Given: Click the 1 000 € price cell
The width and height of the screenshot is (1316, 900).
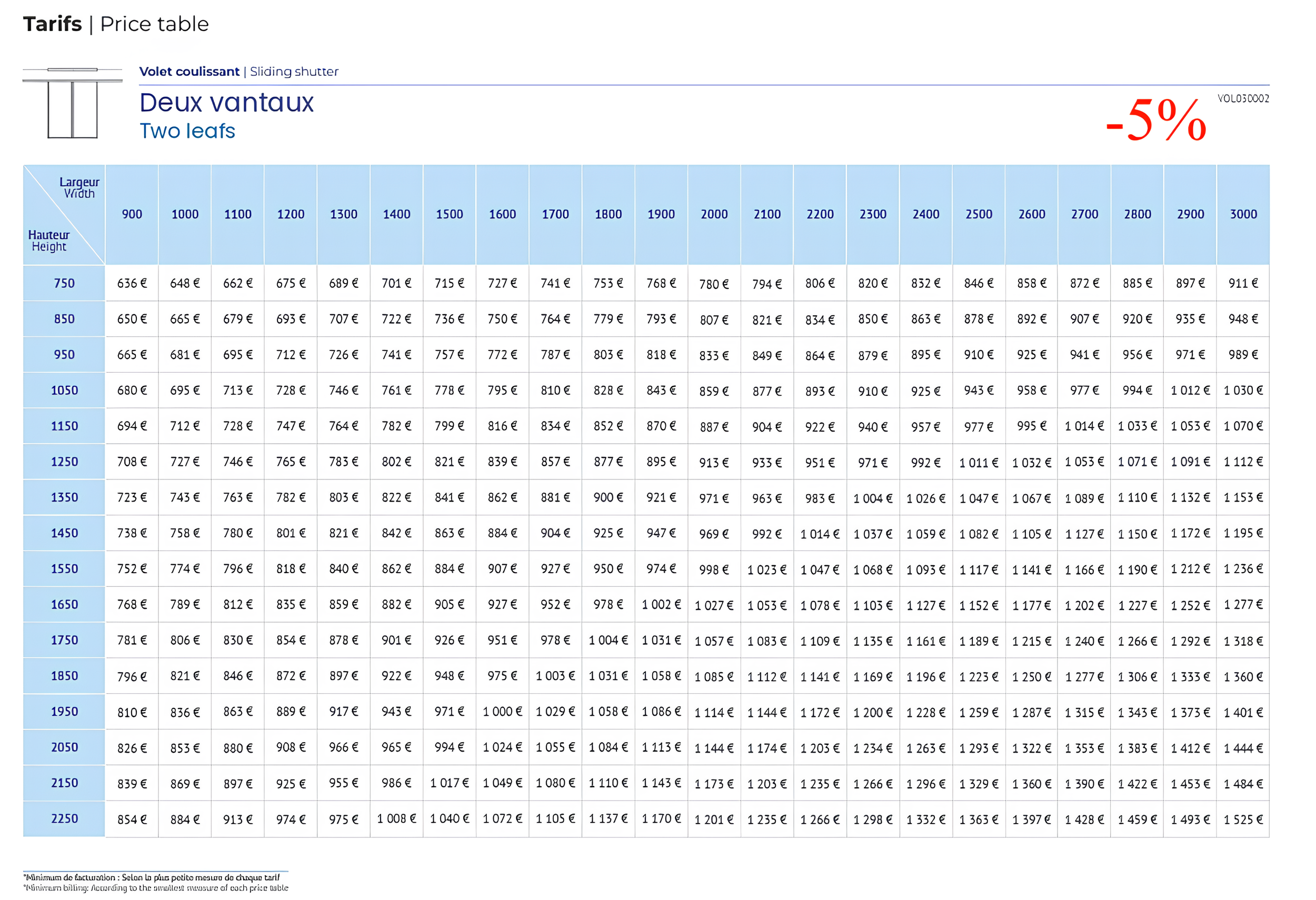Looking at the screenshot, I should pos(502,712).
